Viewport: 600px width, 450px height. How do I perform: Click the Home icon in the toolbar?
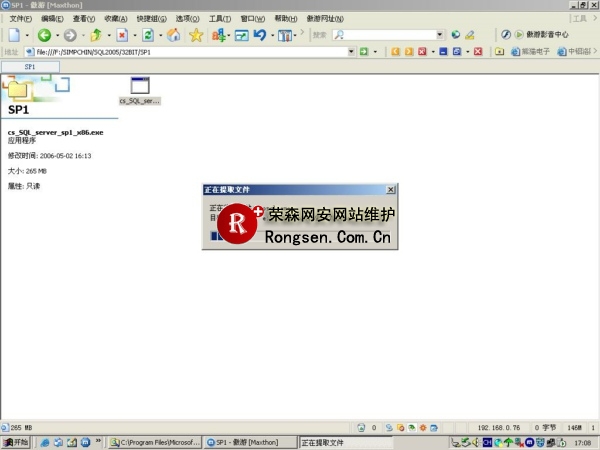pyautogui.click(x=173, y=35)
